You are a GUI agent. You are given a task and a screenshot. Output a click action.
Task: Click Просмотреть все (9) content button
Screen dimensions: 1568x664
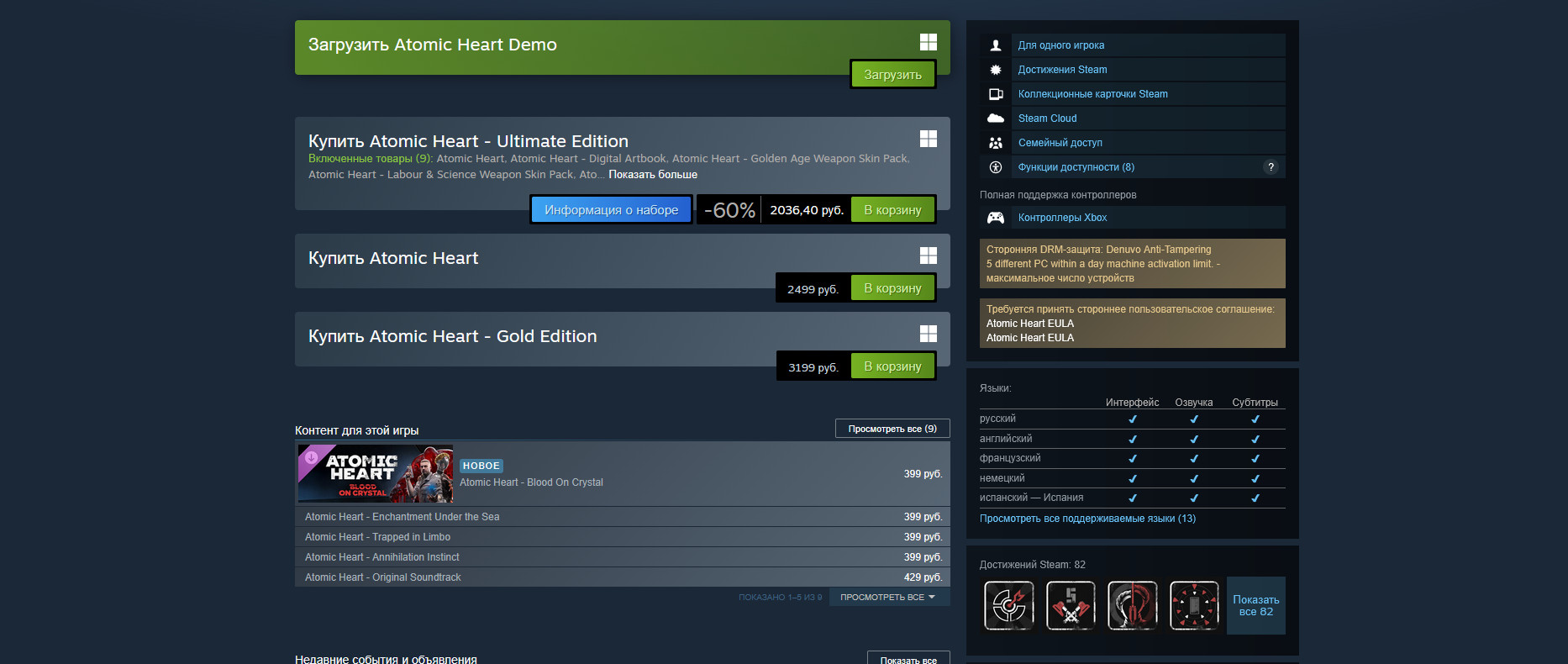(892, 429)
